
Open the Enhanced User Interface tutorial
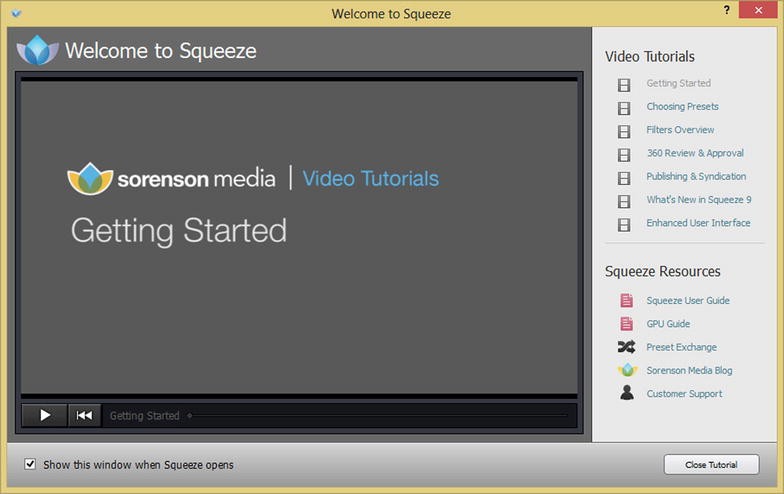click(698, 222)
